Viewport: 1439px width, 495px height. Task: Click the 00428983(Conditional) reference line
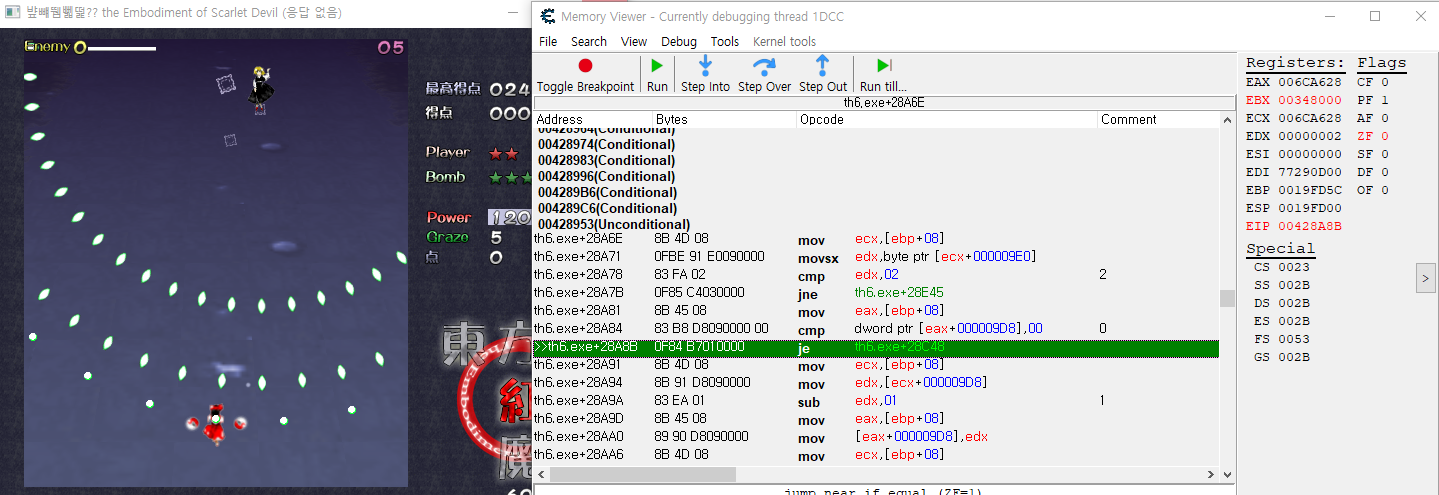[x=607, y=160]
